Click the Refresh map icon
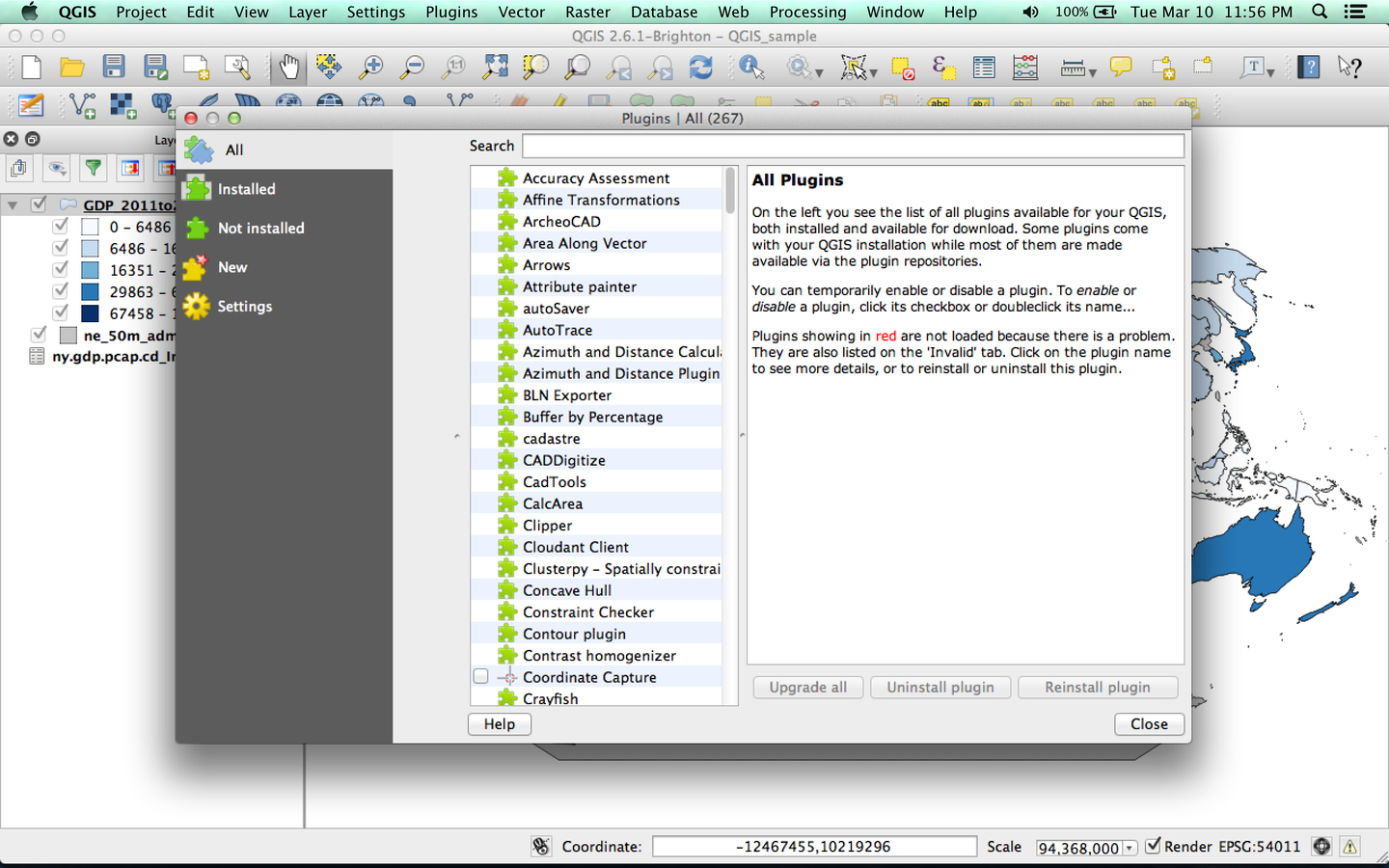 (x=701, y=67)
